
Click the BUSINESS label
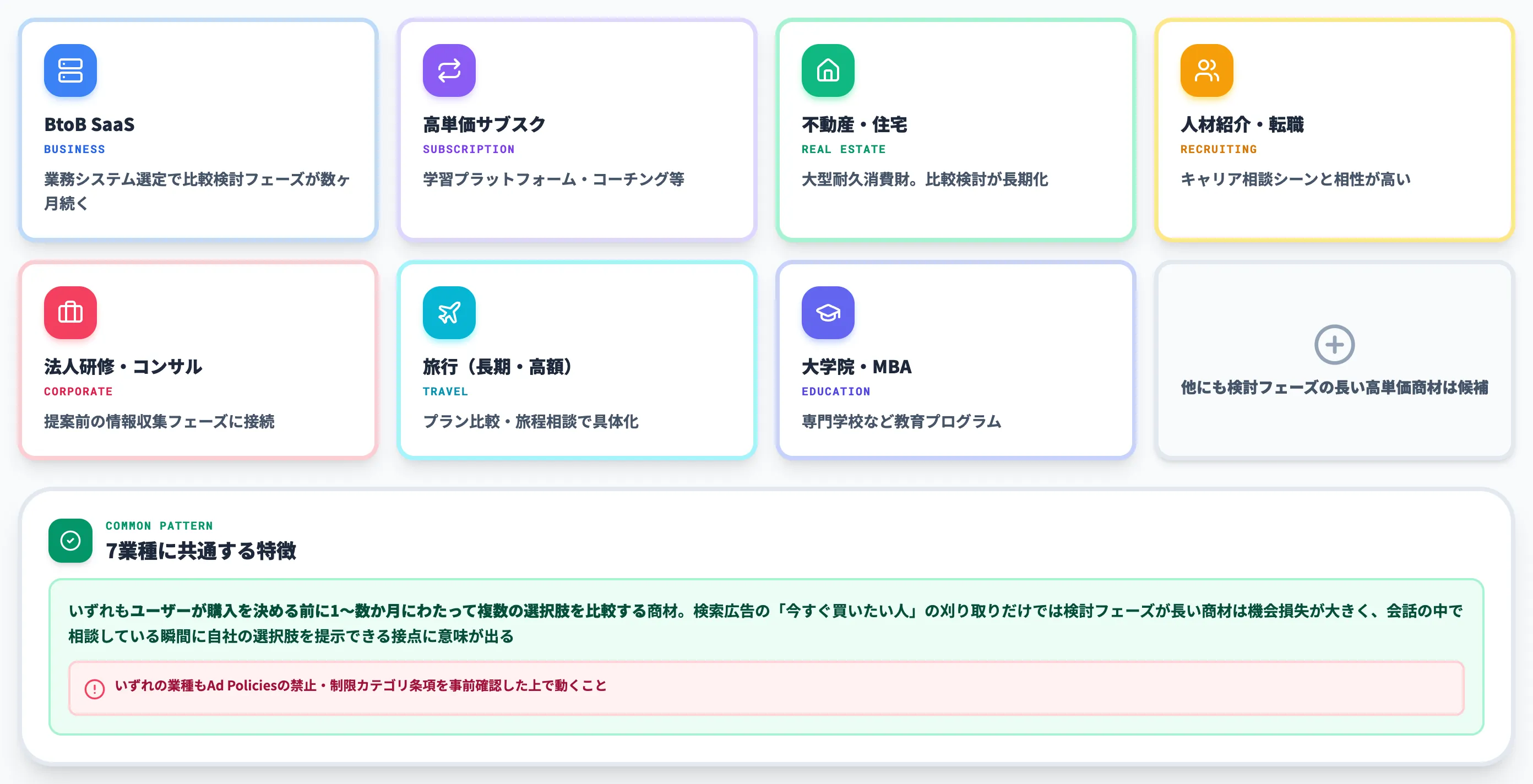[x=74, y=149]
